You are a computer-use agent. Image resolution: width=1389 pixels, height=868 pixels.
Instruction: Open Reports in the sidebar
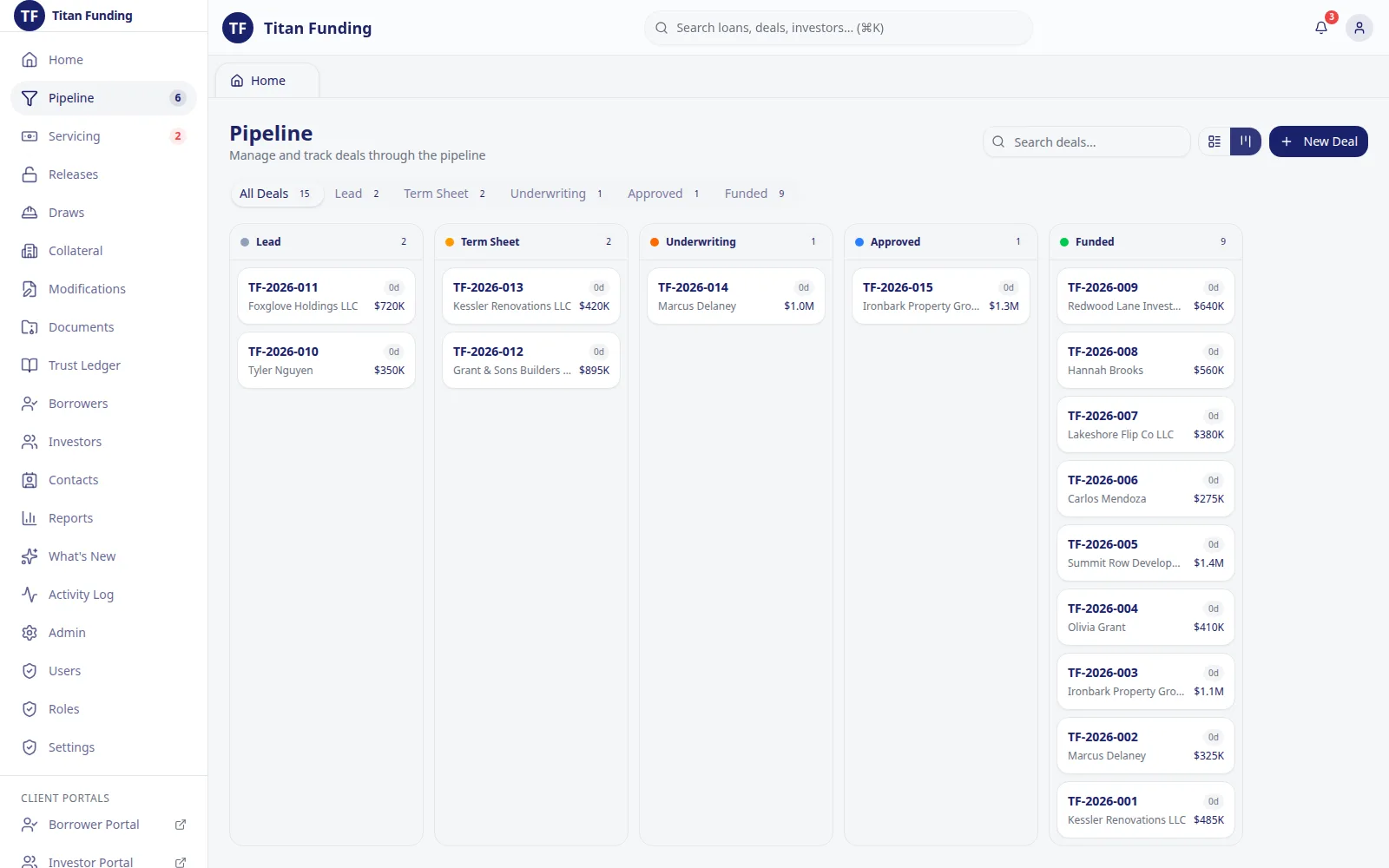[103, 518]
